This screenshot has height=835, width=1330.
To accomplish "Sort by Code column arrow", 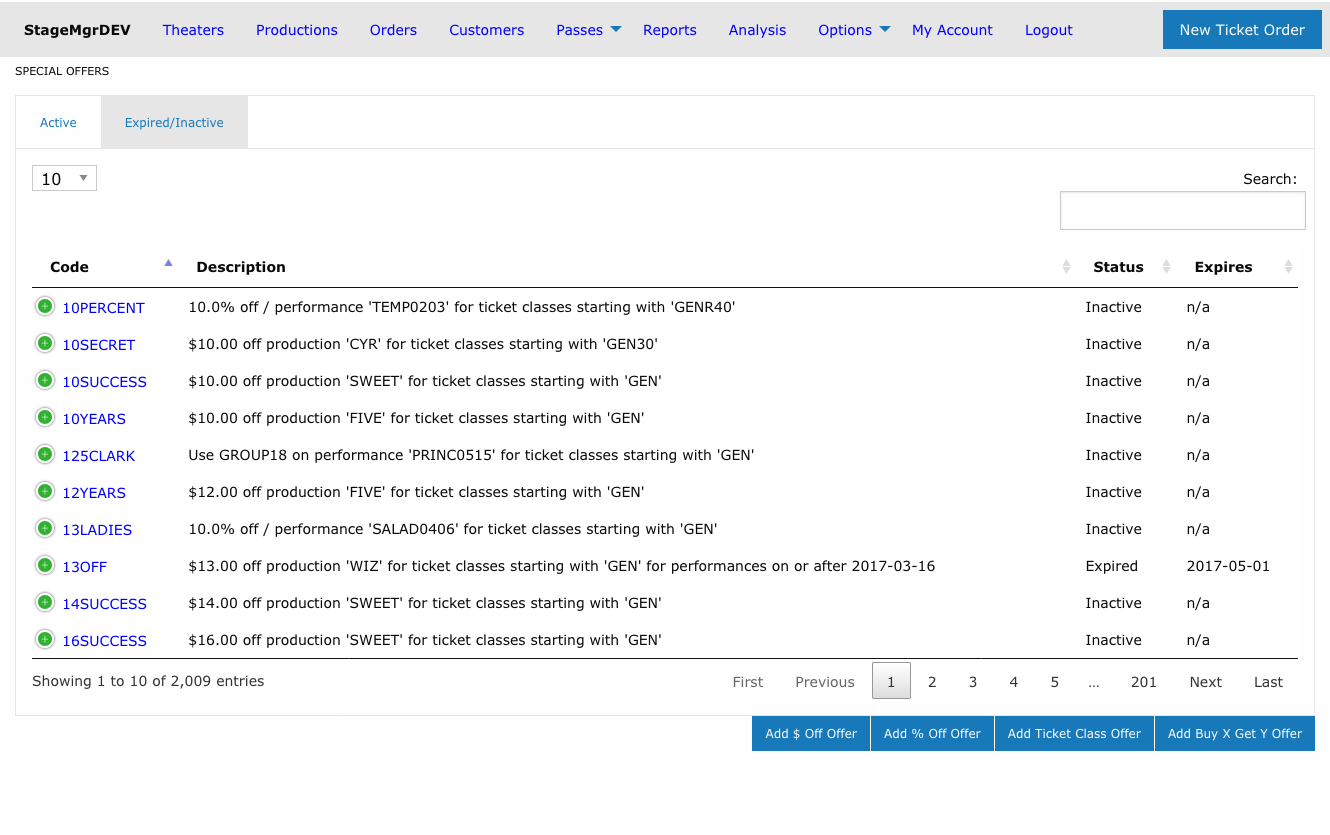I will (168, 263).
